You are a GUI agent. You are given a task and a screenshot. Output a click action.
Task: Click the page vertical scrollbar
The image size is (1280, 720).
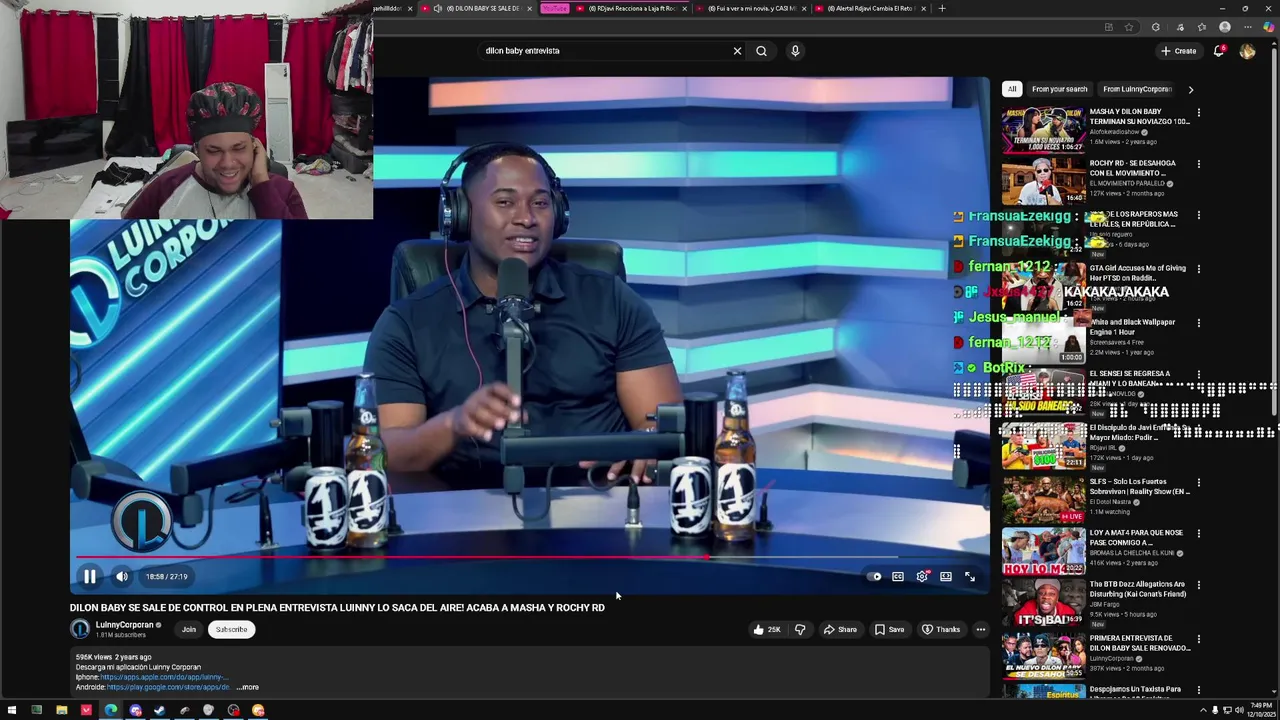[1274, 230]
